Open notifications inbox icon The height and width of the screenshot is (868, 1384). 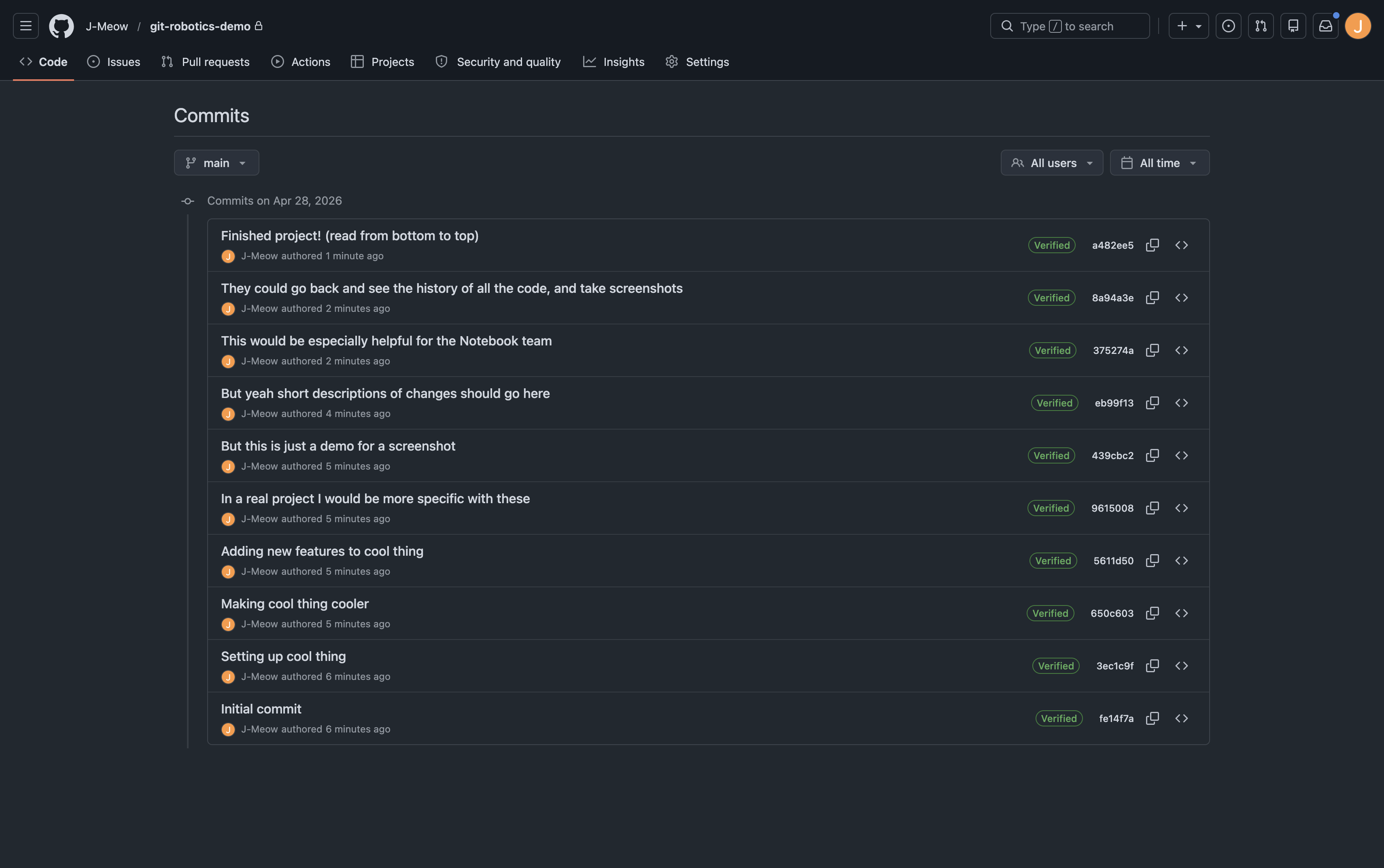point(1325,26)
